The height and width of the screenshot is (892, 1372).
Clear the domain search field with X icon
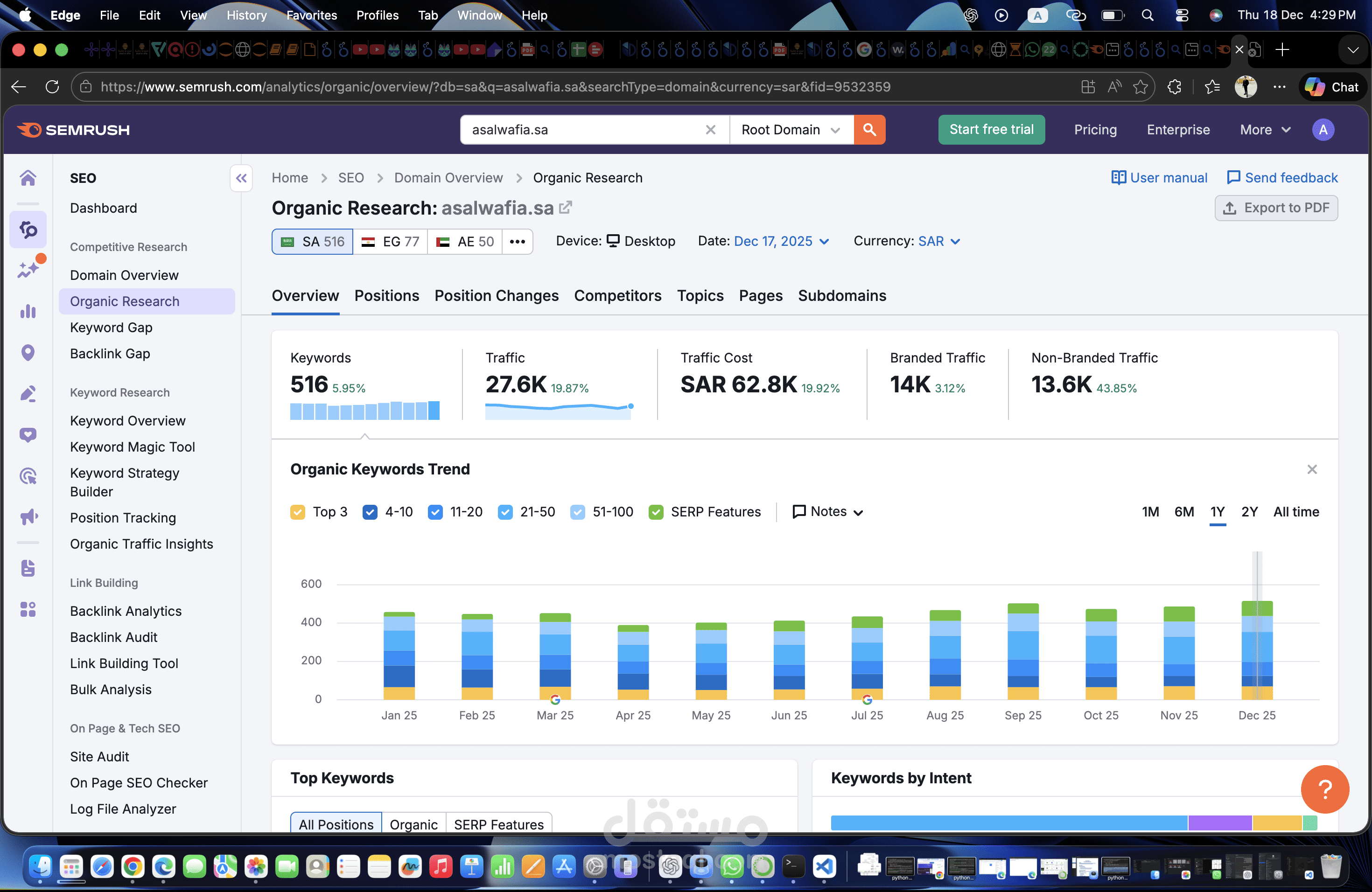coord(710,130)
